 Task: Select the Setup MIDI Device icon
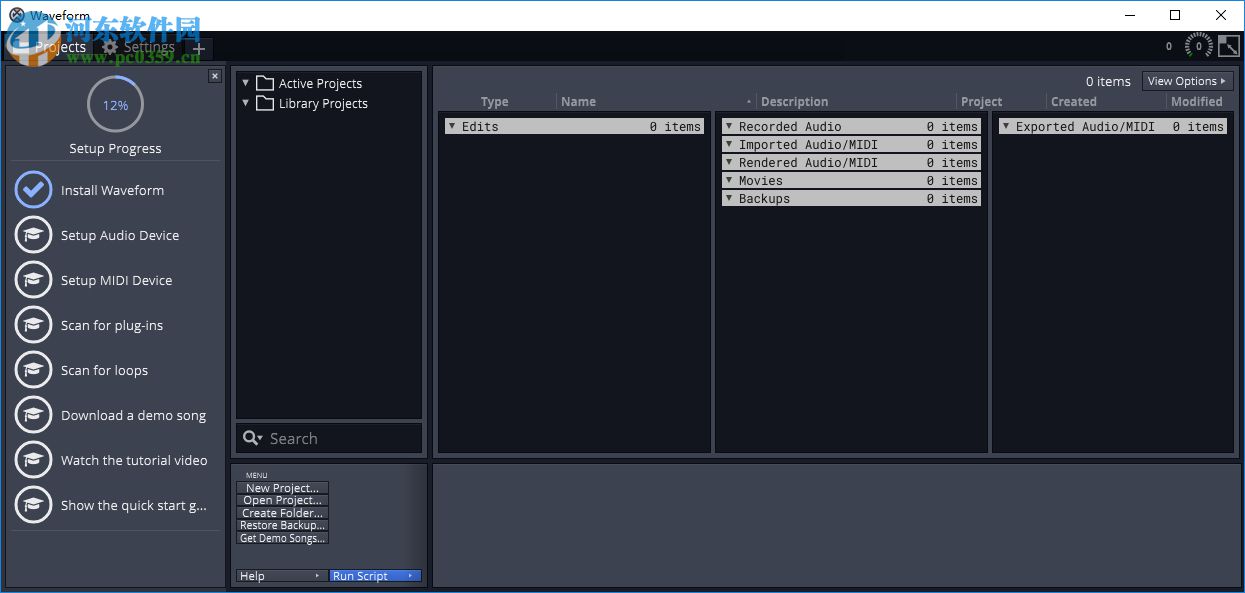click(x=33, y=280)
